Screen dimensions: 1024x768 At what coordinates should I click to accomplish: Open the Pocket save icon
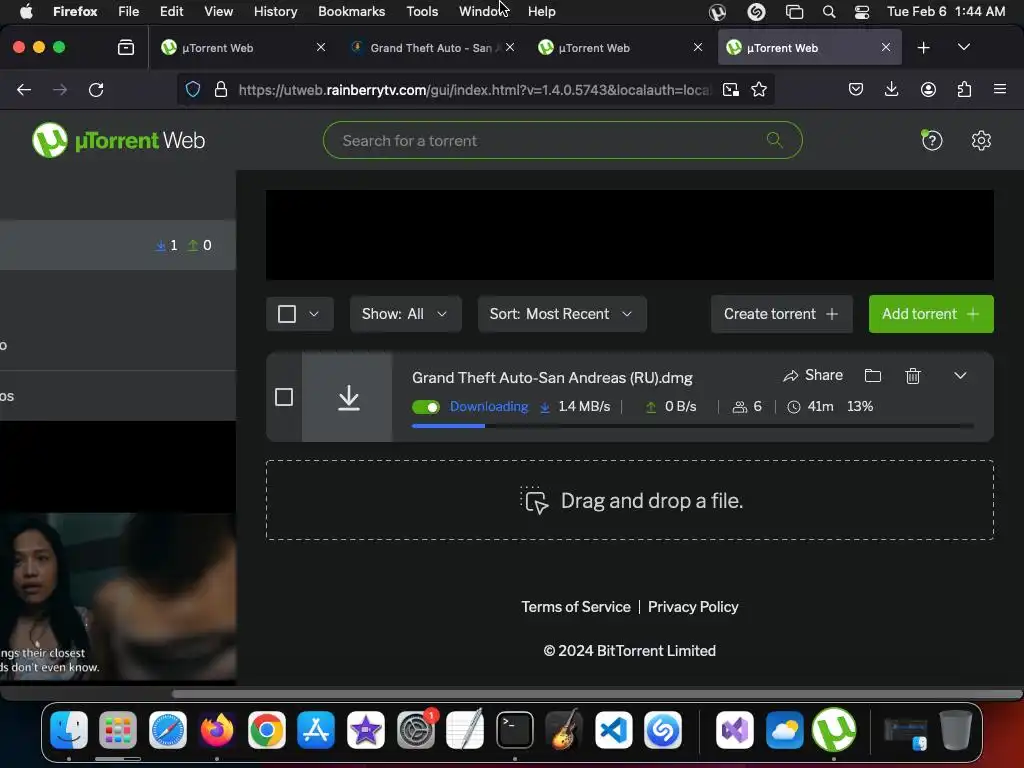[856, 89]
